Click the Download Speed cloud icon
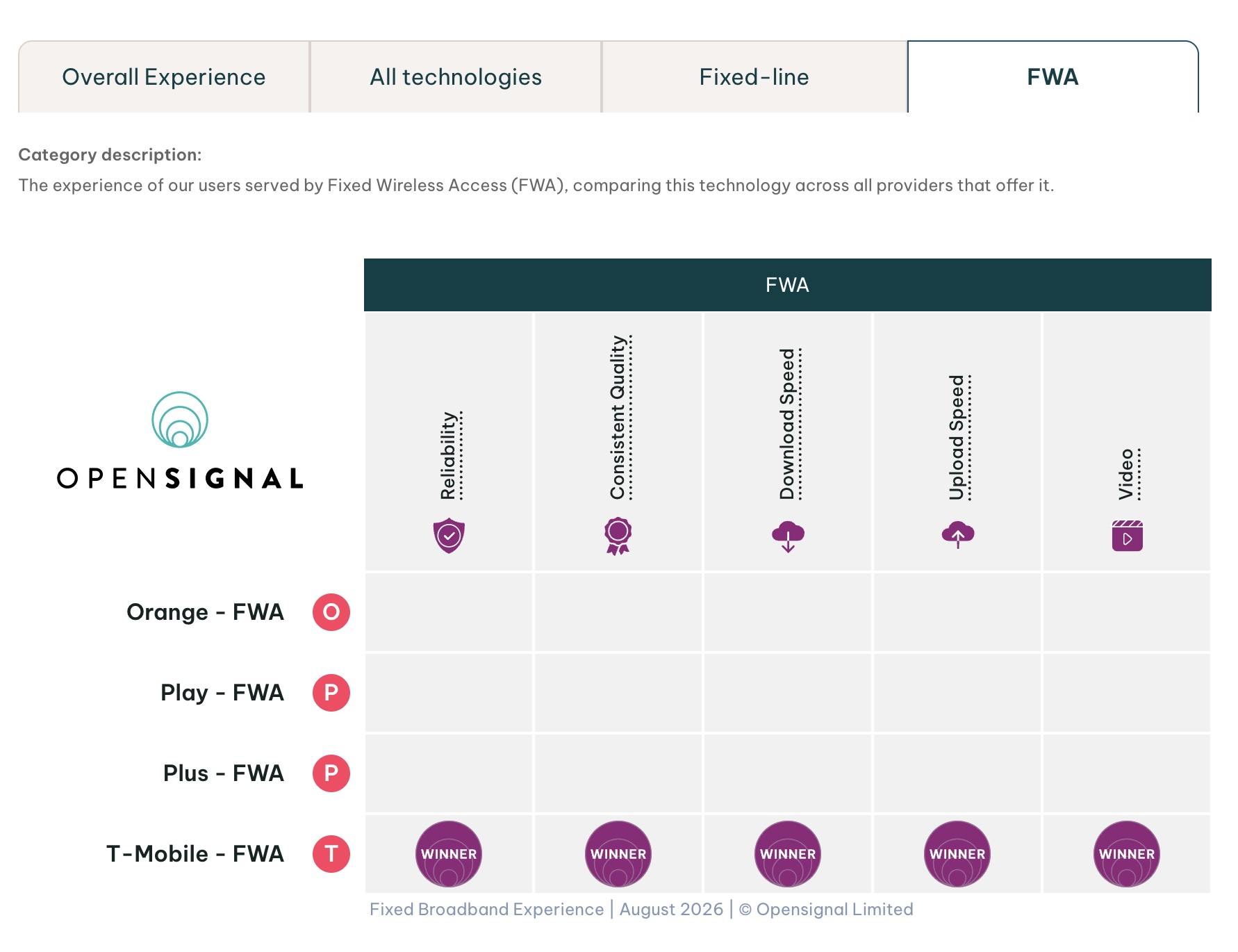Viewport: 1238px width, 952px height. pyautogui.click(x=788, y=536)
